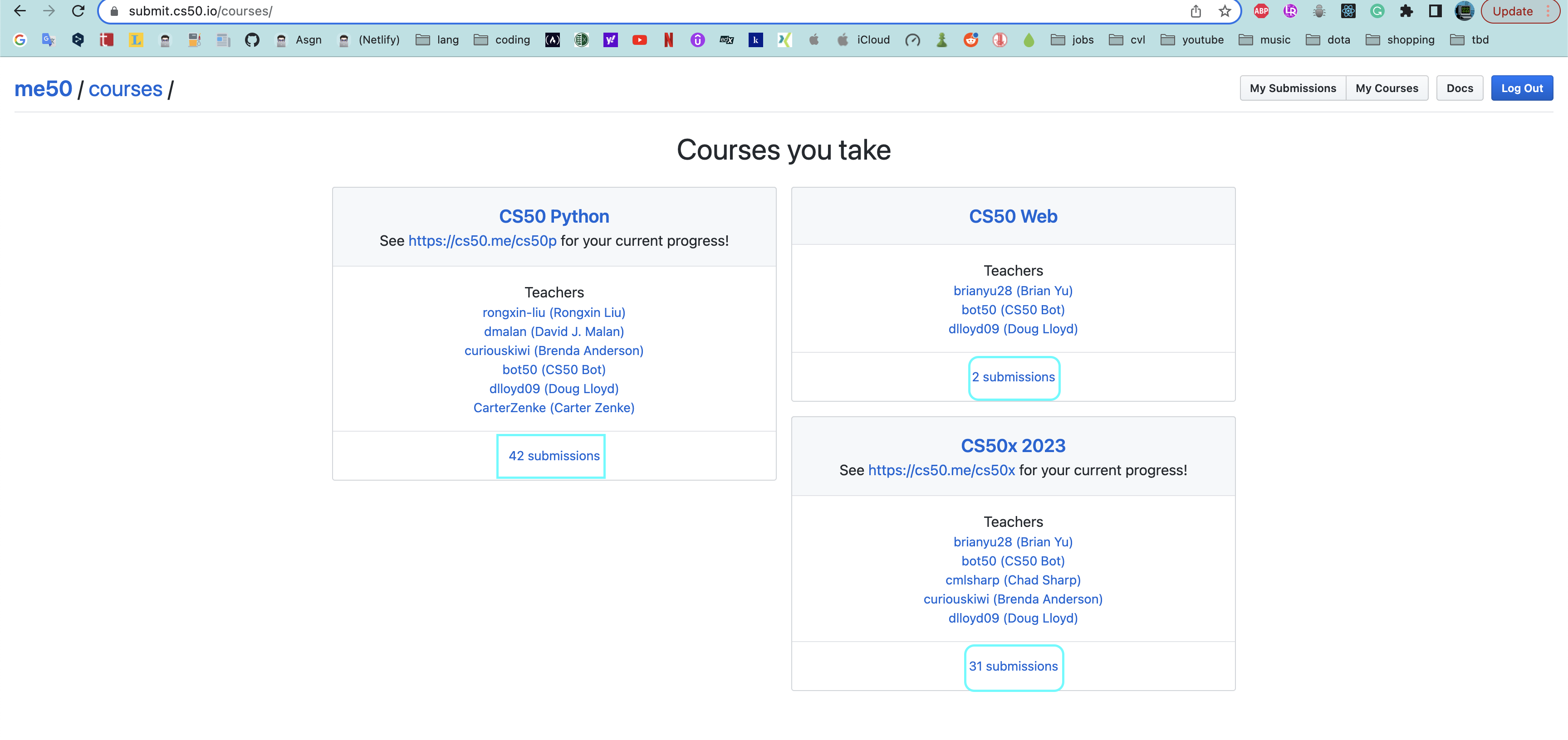
Task: Click the URL address bar
Action: tap(609, 11)
